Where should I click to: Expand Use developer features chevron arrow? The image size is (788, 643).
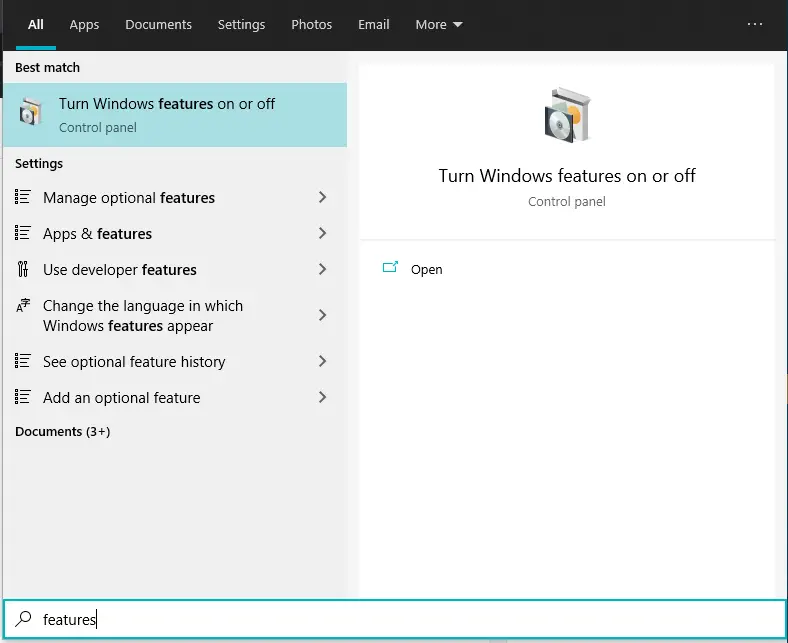click(322, 270)
